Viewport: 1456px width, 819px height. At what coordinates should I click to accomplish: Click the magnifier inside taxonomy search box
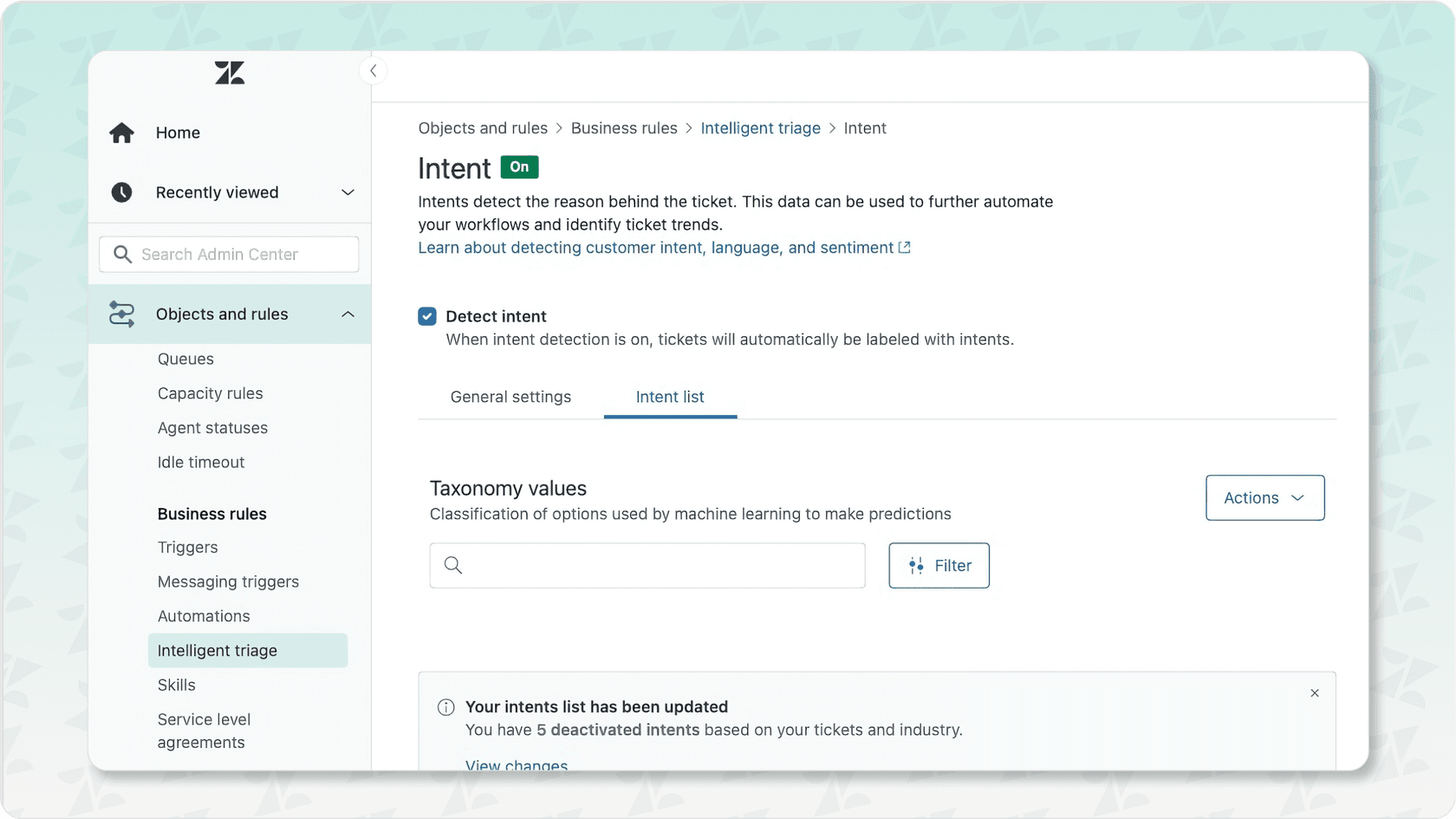point(452,565)
